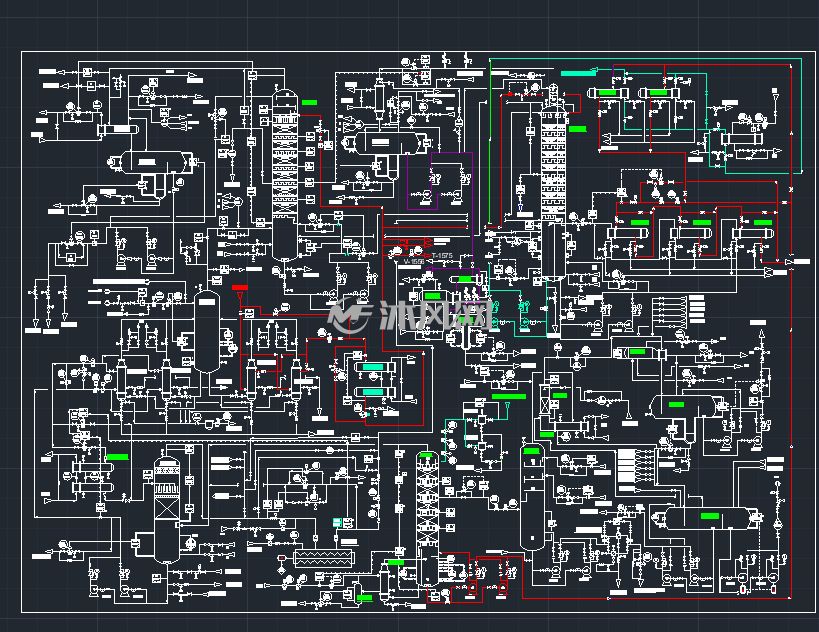Viewport: 819px width, 632px height.
Task: Select the coil heat exchanger with zigzag line
Action: point(324,558)
